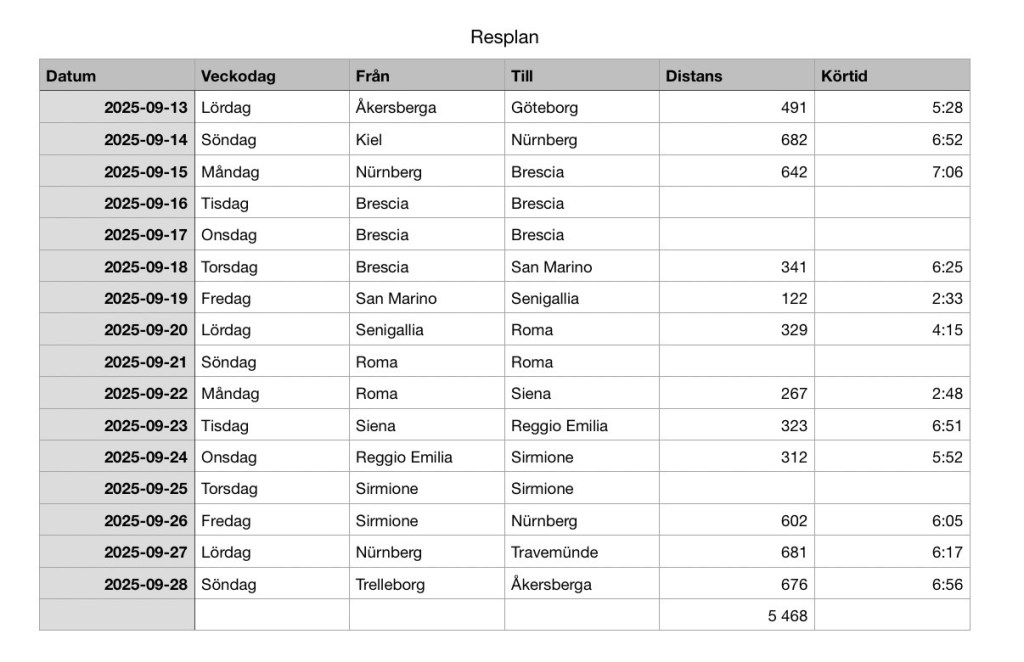Select the "Datum" column header
Viewport: 1024px width, 662px height.
72,76
